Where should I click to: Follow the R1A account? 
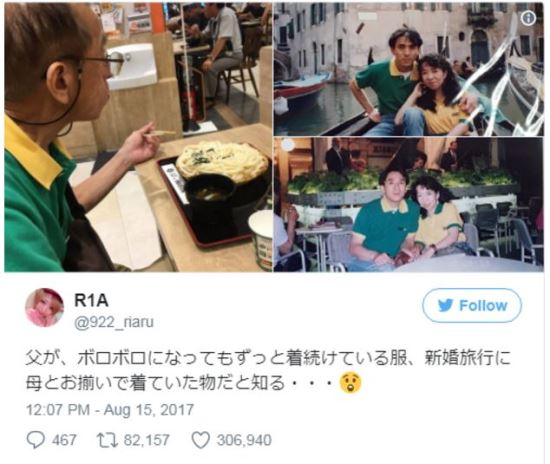pos(472,305)
